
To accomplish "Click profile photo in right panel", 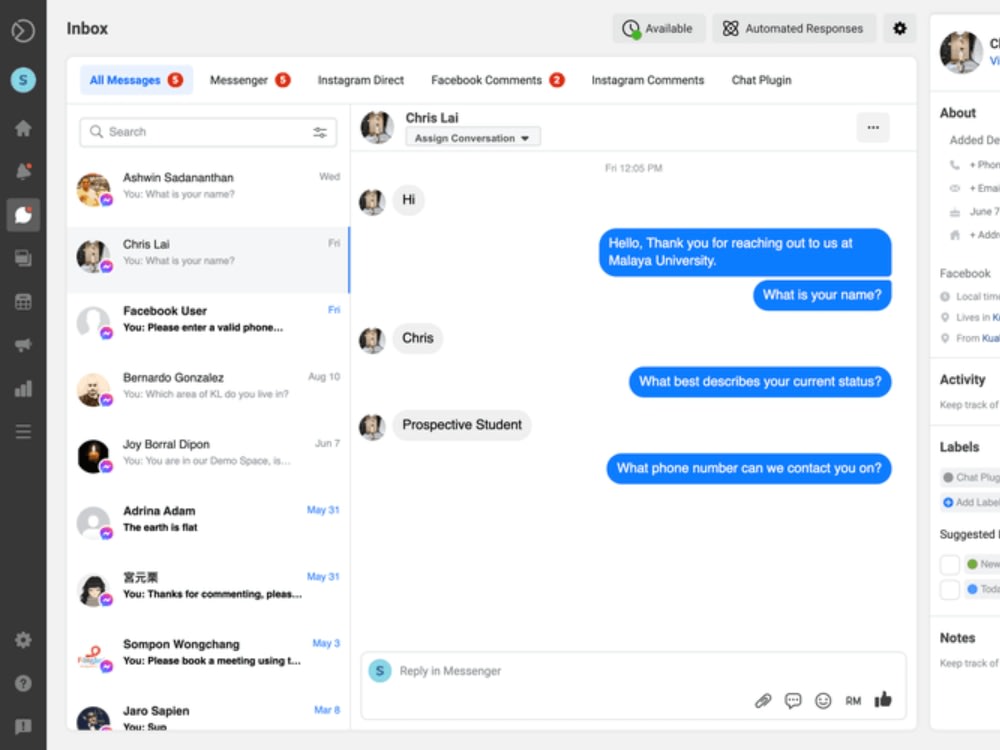I will point(961,52).
